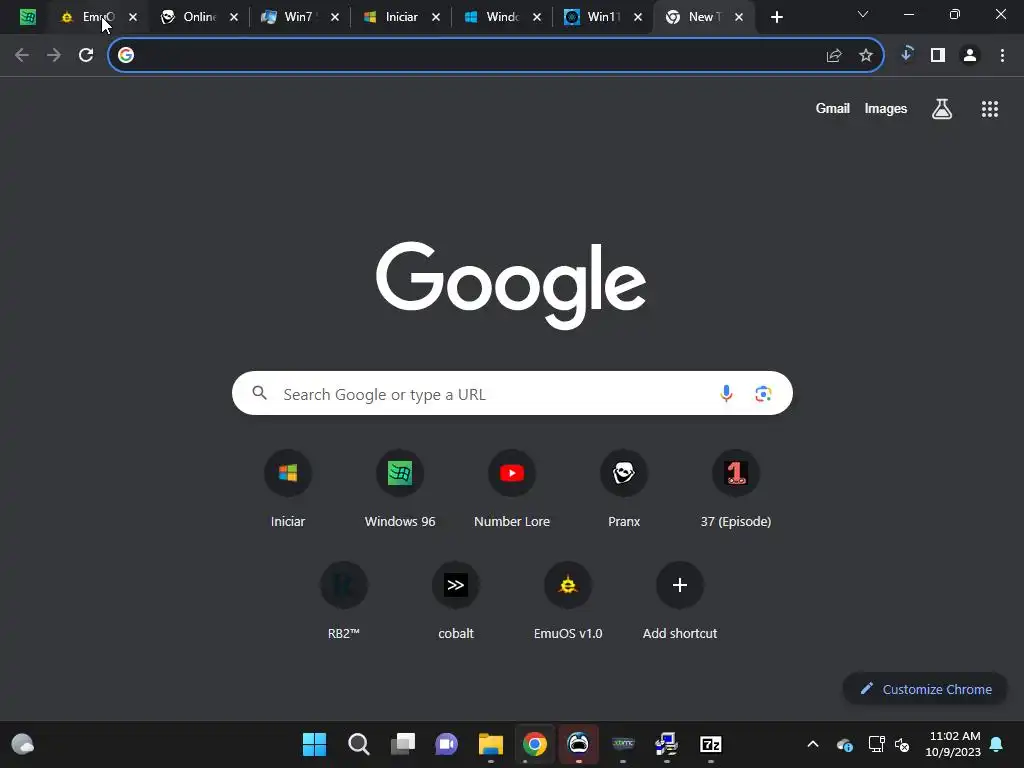The height and width of the screenshot is (768, 1024).
Task: Click the Chrome icon in taskbar
Action: [534, 744]
